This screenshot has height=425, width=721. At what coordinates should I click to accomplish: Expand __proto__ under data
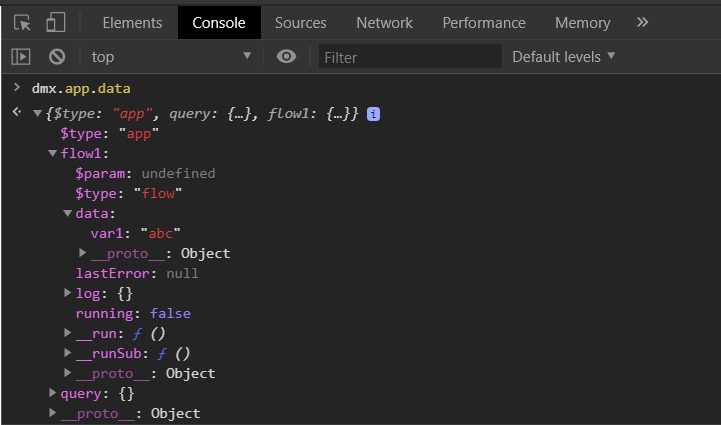point(83,253)
